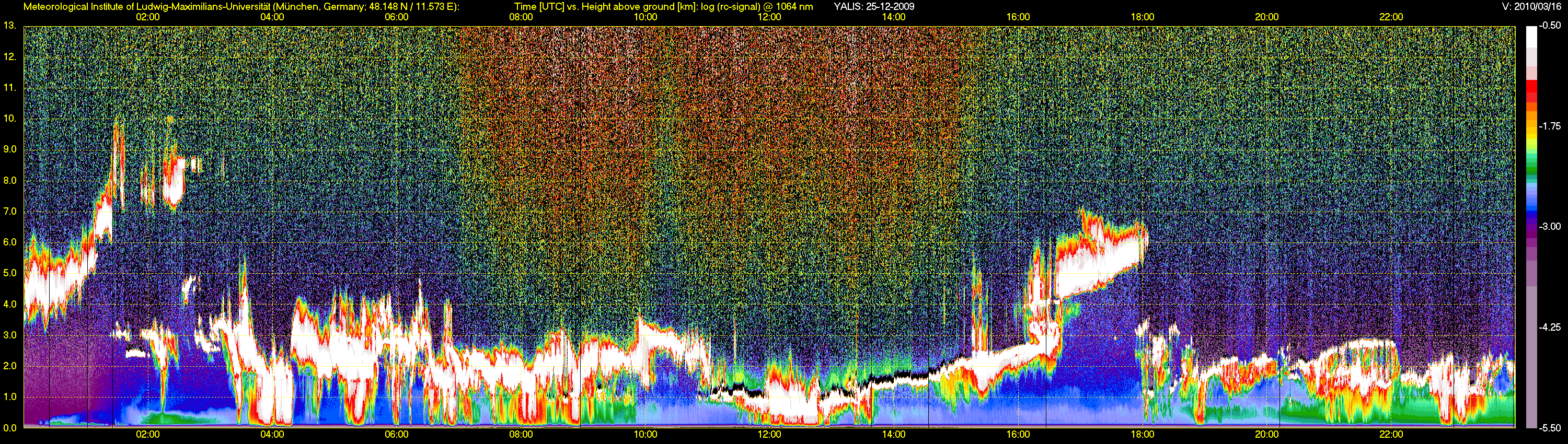The height and width of the screenshot is (444, 1568).
Task: Click the 20:00 label on the bottom time axis
Action: pos(1267,434)
